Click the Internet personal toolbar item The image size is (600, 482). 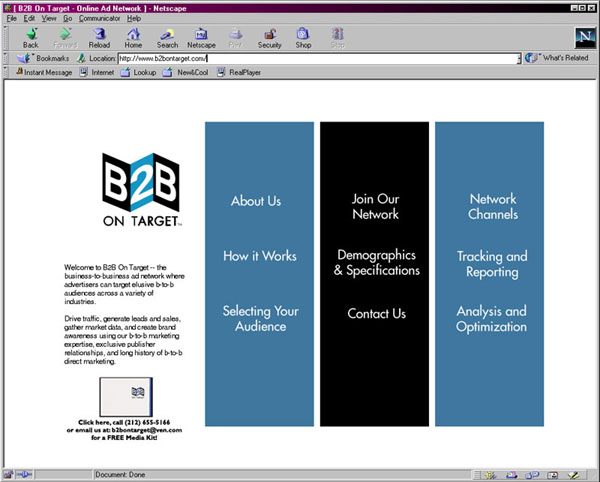click(97, 72)
